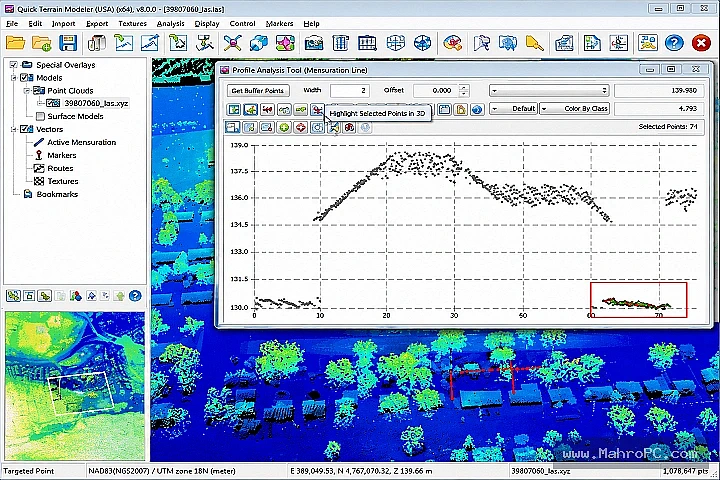
Task: Click the red bug-like icon in profile third row
Action: (349, 127)
